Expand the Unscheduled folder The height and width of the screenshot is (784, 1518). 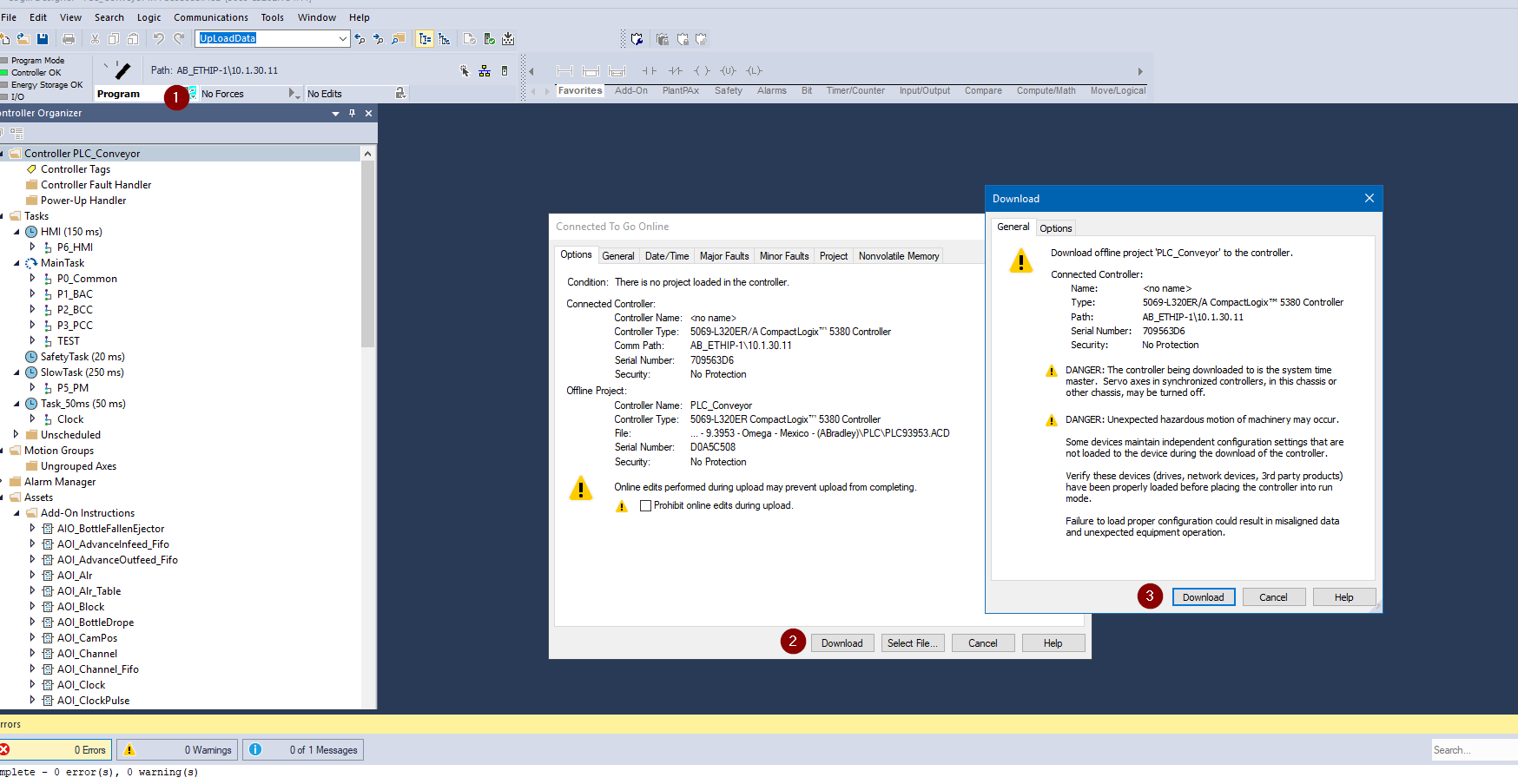(16, 435)
